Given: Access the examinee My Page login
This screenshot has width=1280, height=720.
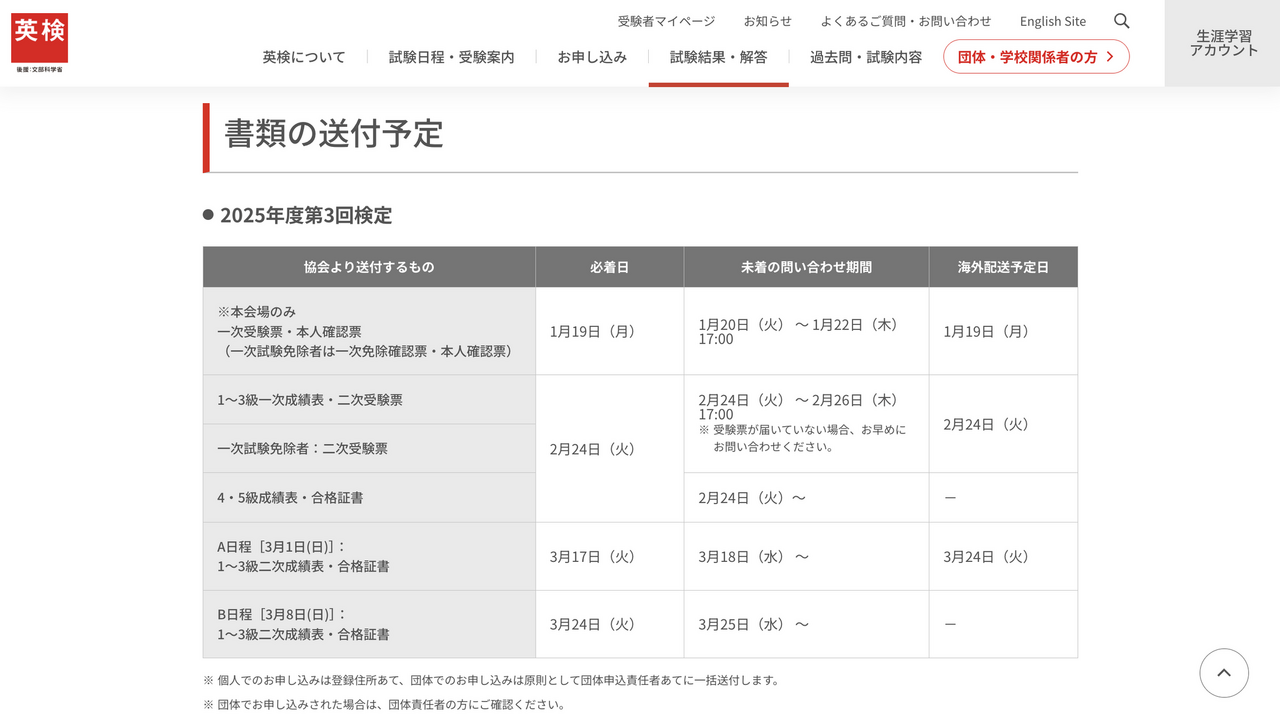Looking at the screenshot, I should click(666, 20).
